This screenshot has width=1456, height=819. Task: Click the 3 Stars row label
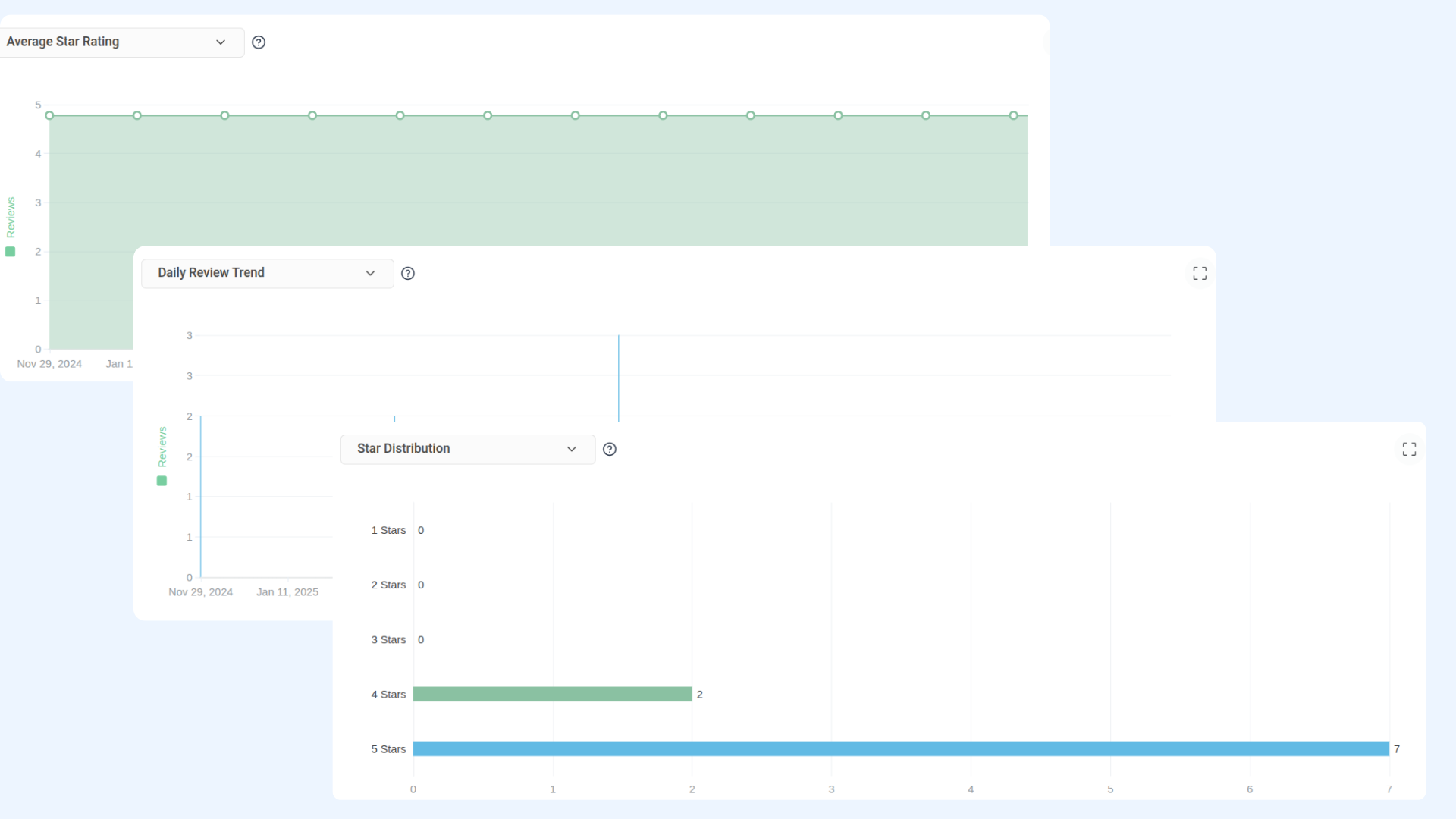pos(388,639)
